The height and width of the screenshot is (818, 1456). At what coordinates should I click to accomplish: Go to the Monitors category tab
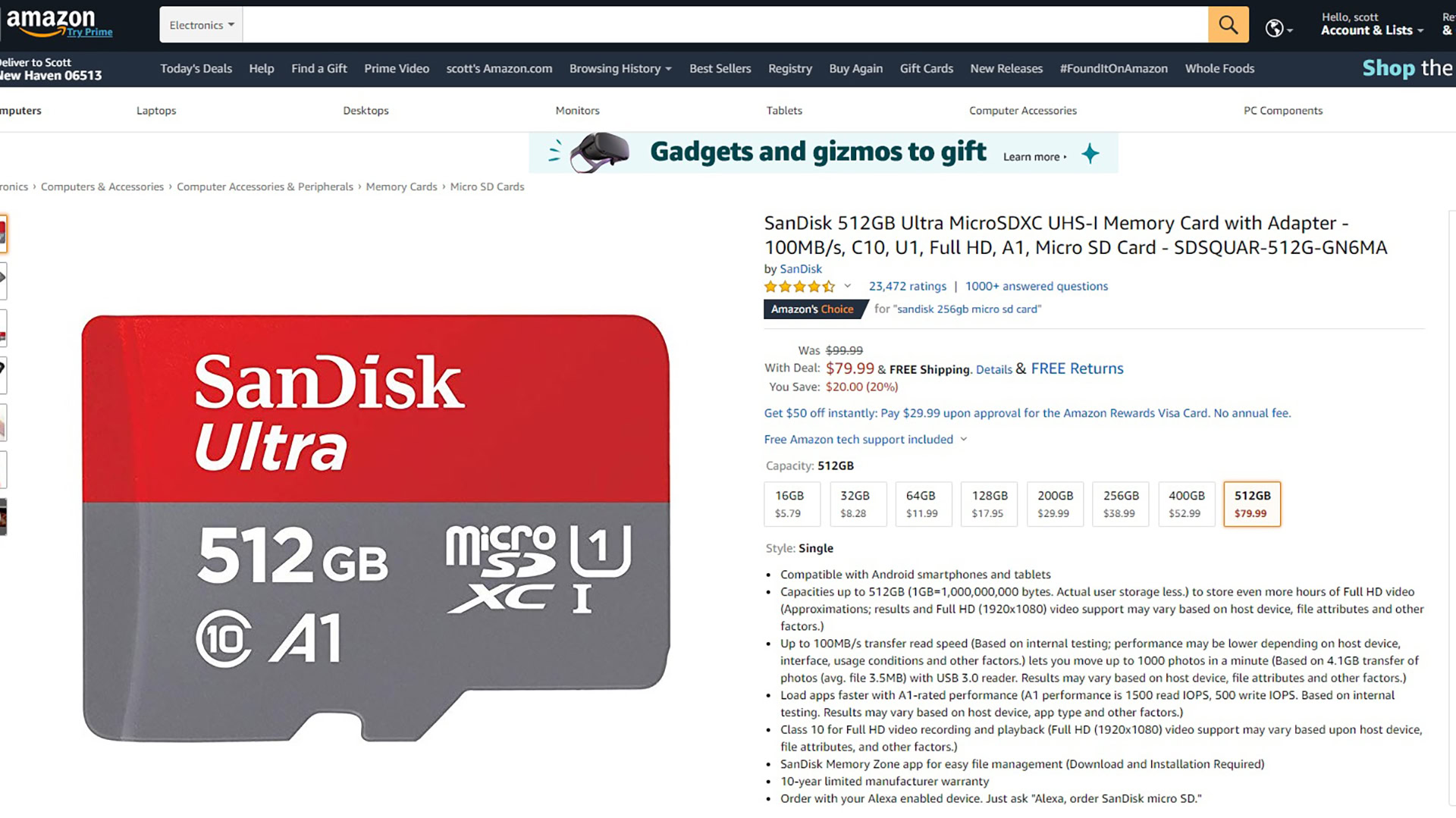[577, 111]
